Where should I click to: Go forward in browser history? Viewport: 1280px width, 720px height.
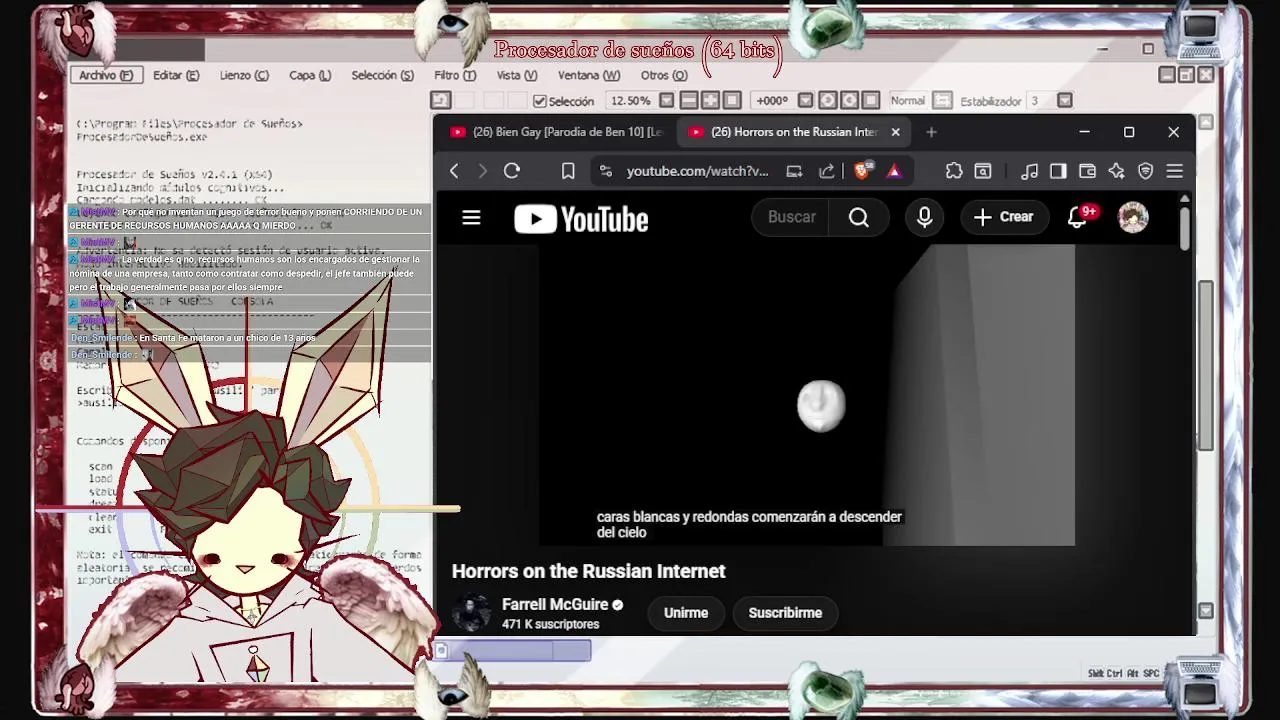coord(482,171)
